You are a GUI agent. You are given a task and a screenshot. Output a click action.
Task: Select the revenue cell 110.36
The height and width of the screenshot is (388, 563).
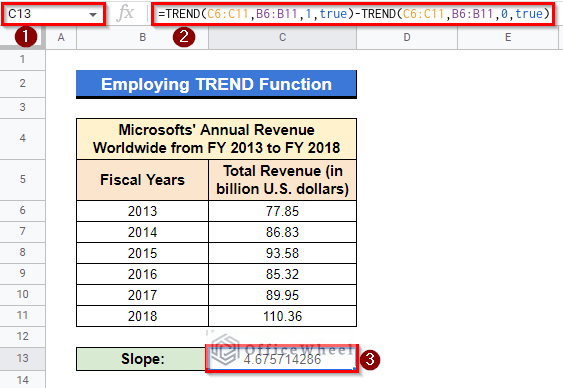283,316
